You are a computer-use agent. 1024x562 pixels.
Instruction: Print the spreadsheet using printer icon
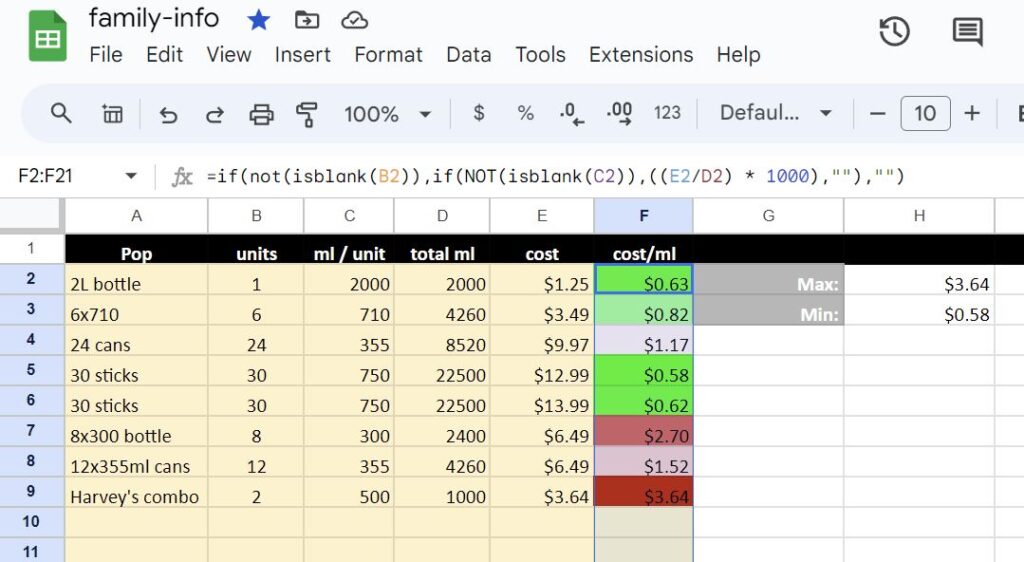[x=261, y=114]
